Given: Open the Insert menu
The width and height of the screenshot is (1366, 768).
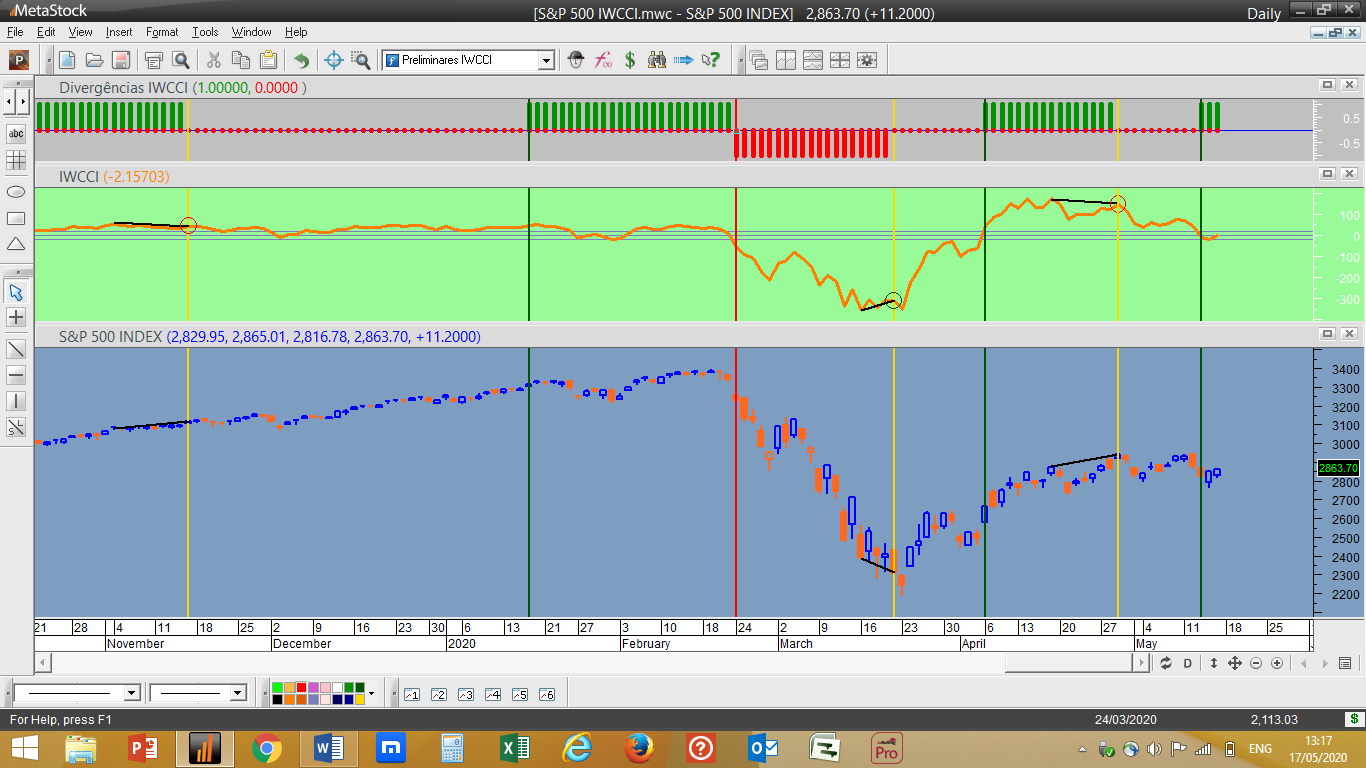Looking at the screenshot, I should click(119, 32).
